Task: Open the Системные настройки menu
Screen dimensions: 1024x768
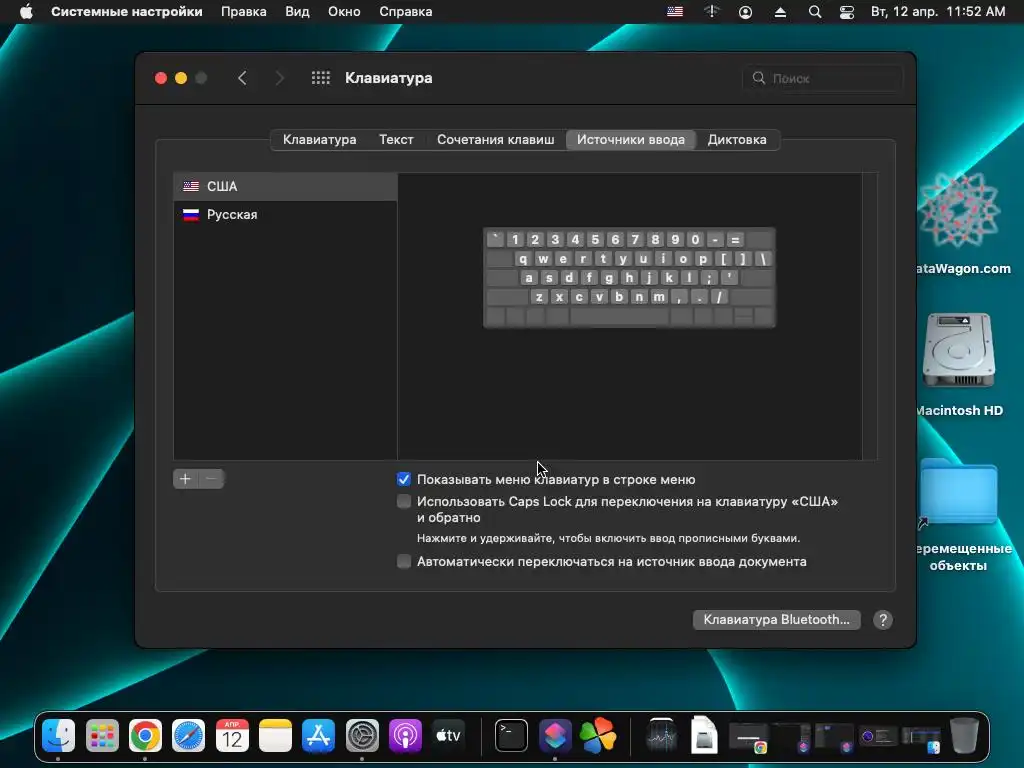Action: (127, 12)
